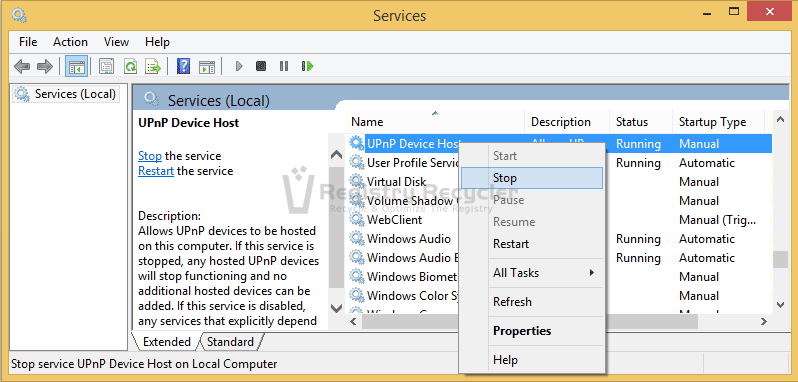
Task: Click Pause Service toolbar icon
Action: 284,66
